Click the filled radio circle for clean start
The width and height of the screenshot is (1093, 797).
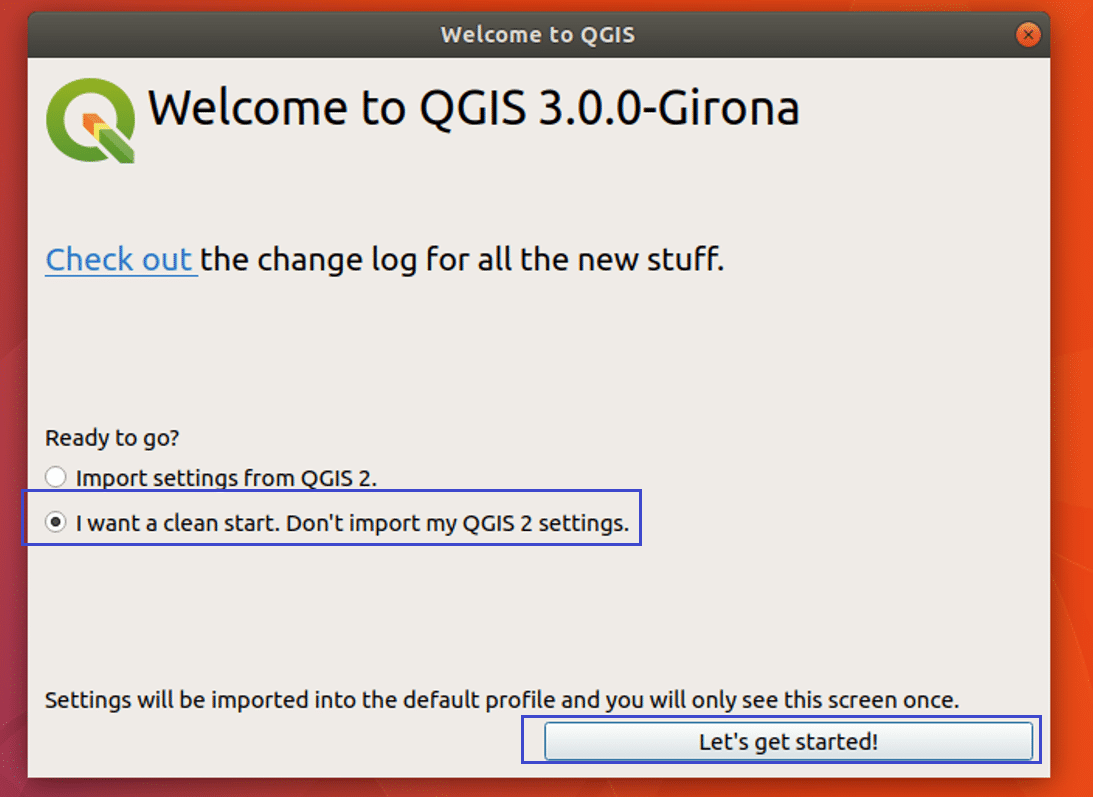click(57, 523)
